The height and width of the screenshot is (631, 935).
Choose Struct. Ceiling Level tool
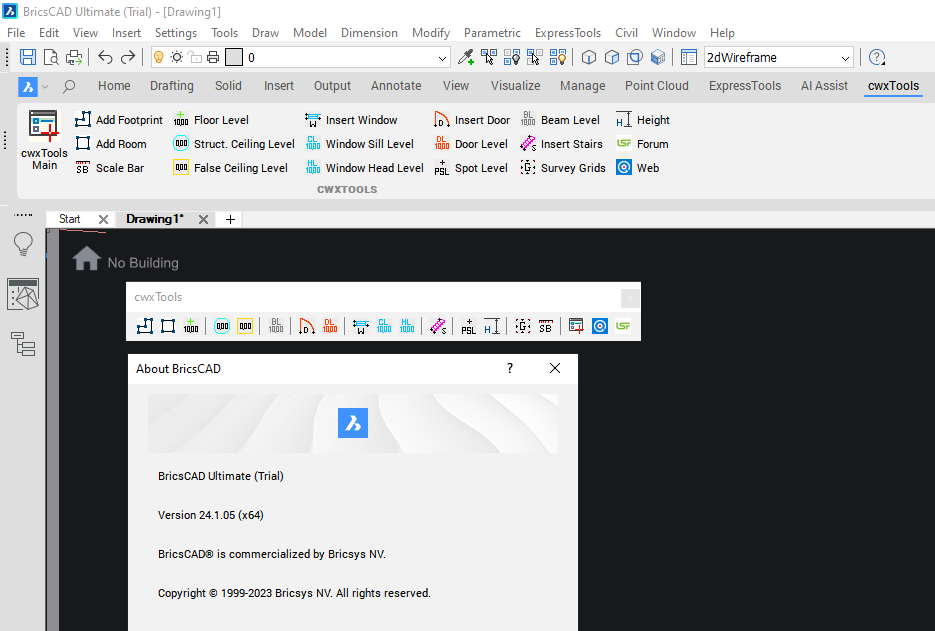coord(234,144)
